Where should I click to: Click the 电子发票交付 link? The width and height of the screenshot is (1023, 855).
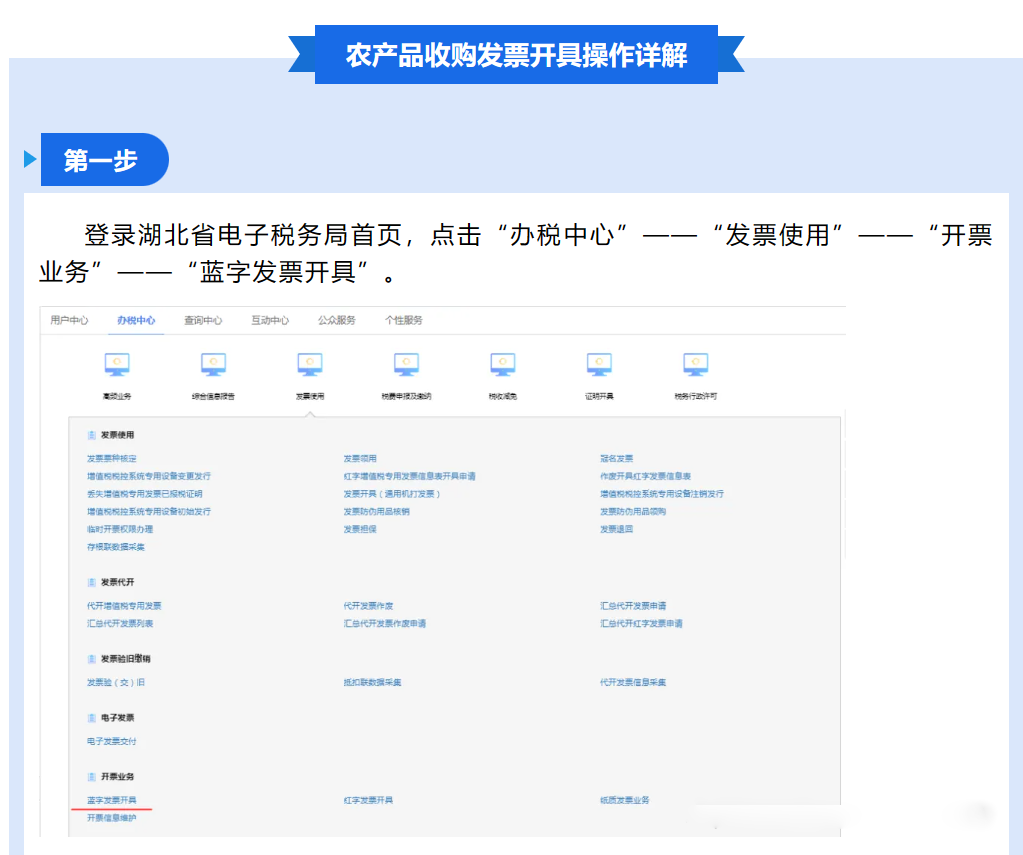111,741
